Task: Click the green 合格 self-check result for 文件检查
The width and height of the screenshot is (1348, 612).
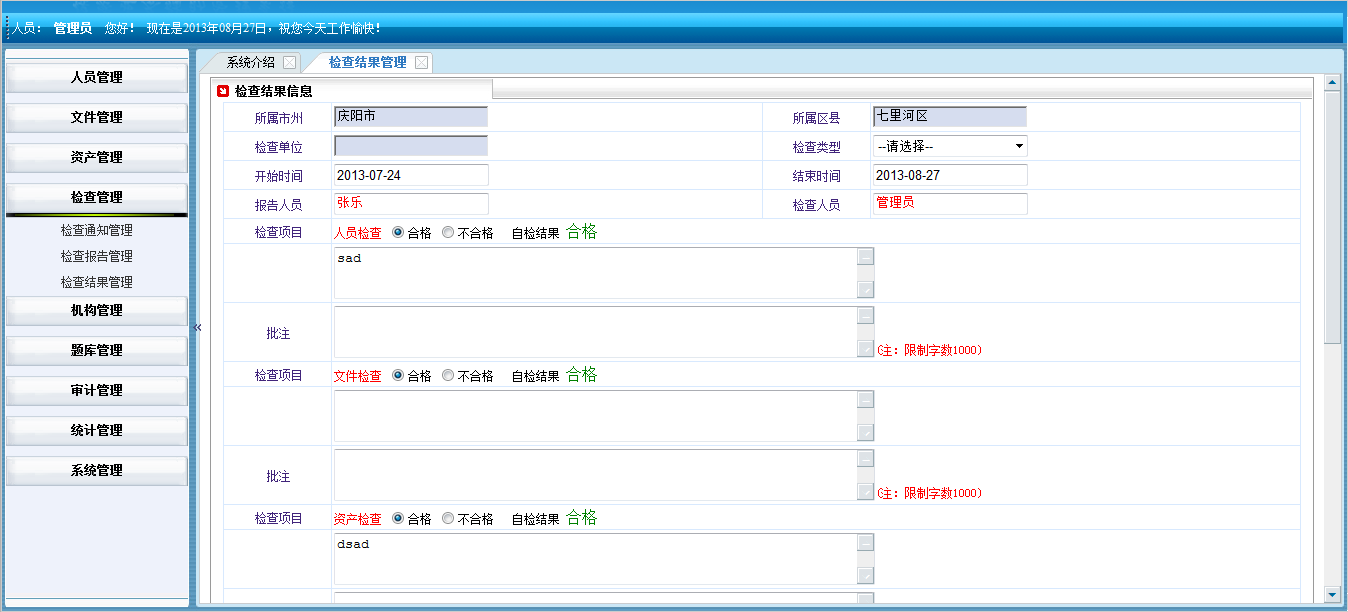Action: tap(581, 375)
